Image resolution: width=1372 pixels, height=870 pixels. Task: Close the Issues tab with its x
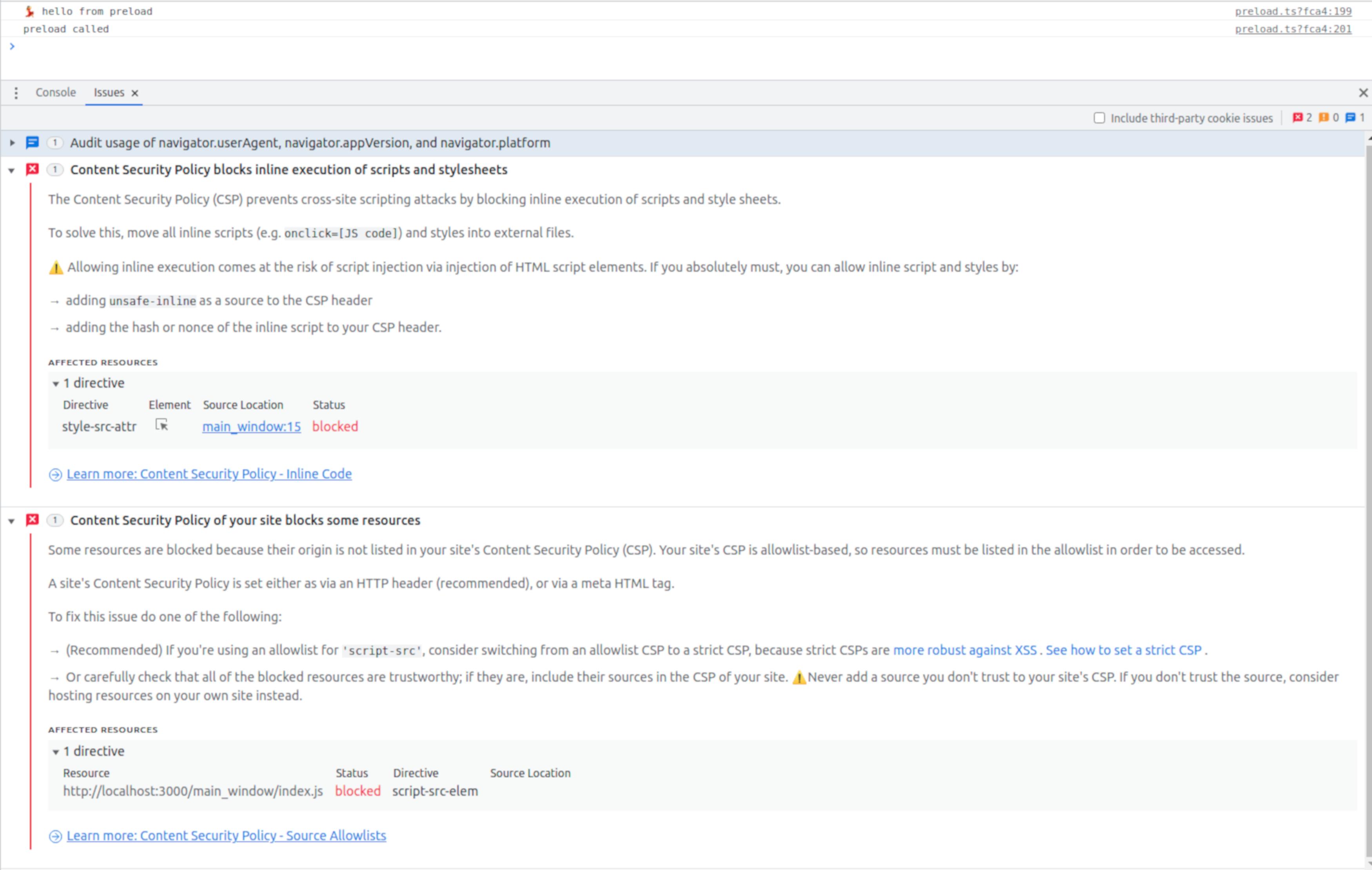135,93
